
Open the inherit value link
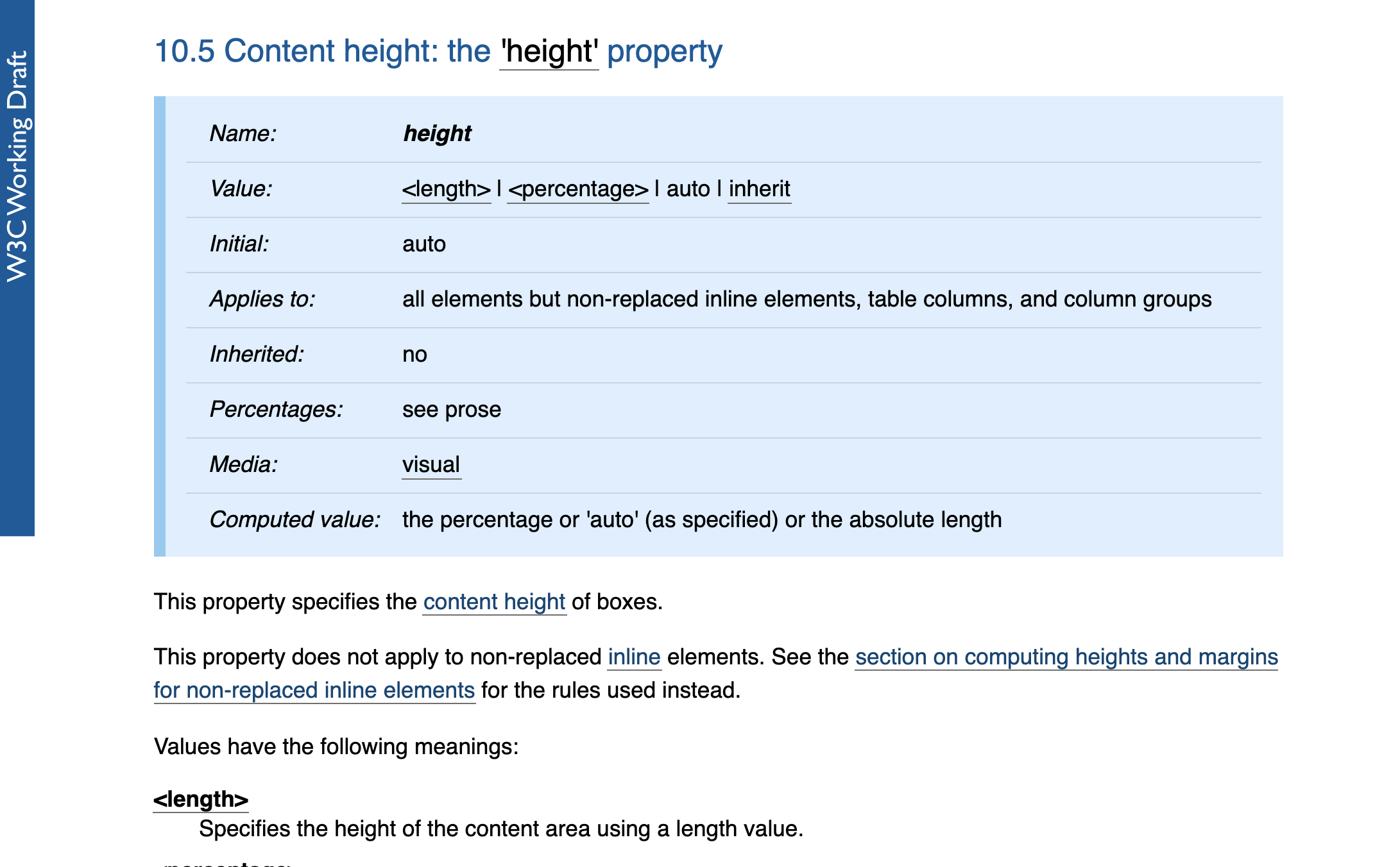pyautogui.click(x=760, y=189)
